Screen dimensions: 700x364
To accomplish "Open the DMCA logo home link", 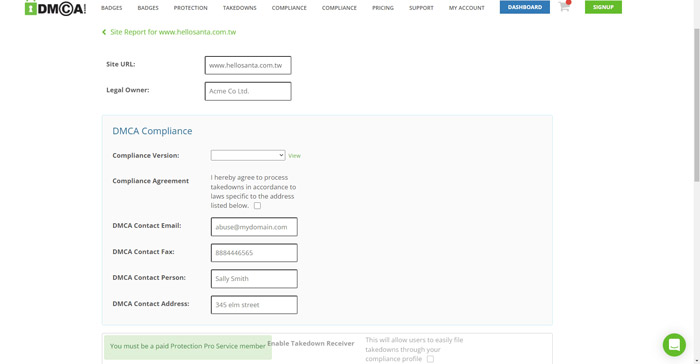I will pos(55,8).
